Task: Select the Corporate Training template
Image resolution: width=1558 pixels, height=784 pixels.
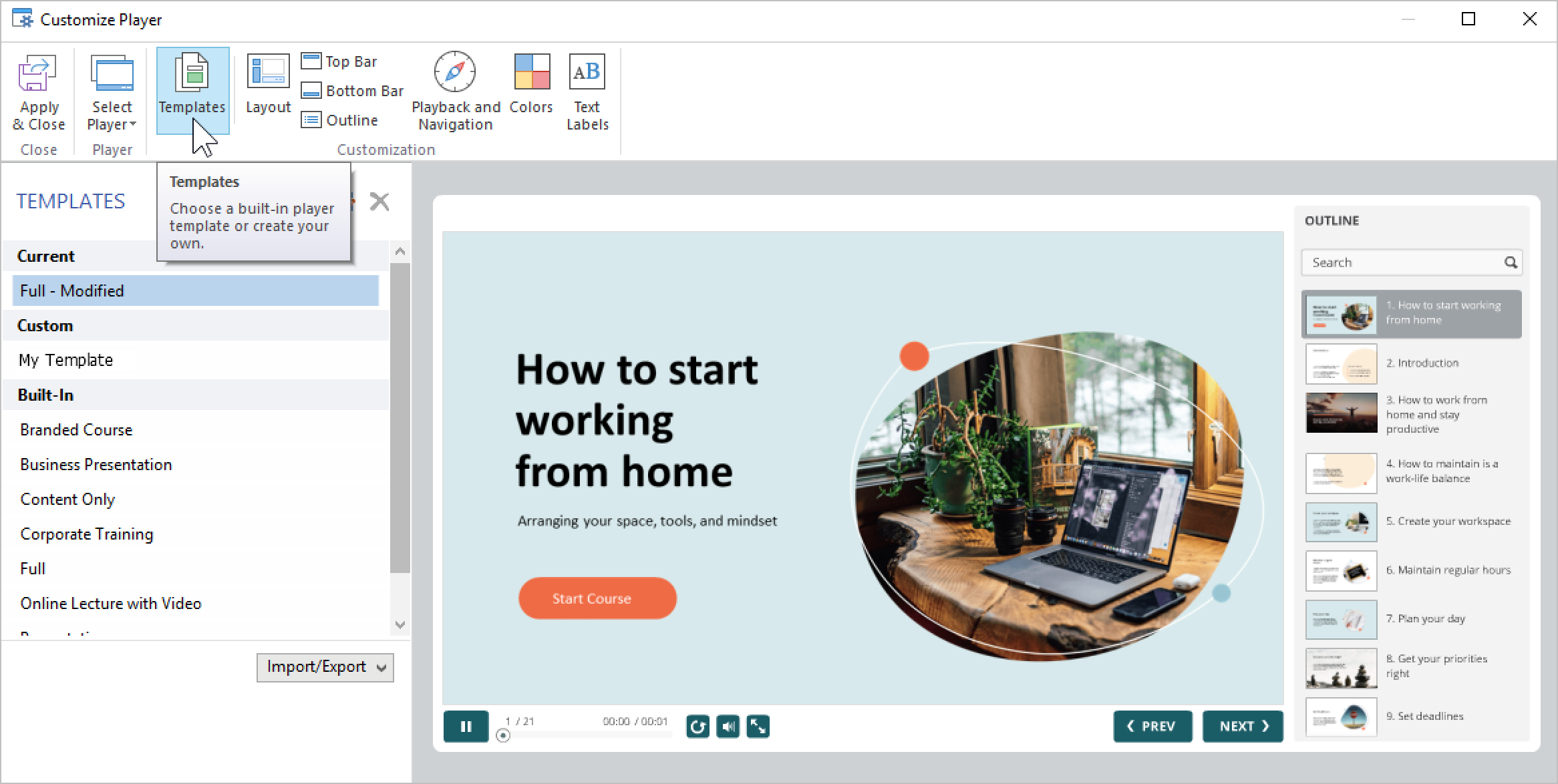Action: tap(87, 534)
